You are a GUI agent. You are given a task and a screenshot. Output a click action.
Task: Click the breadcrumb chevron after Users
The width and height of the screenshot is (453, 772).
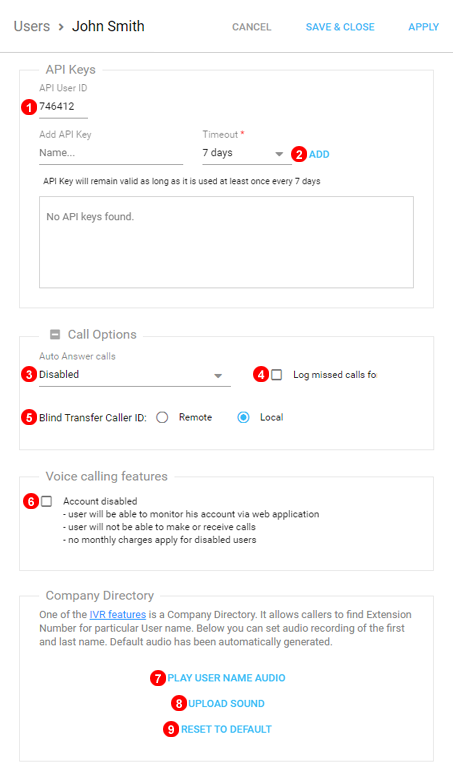click(61, 27)
